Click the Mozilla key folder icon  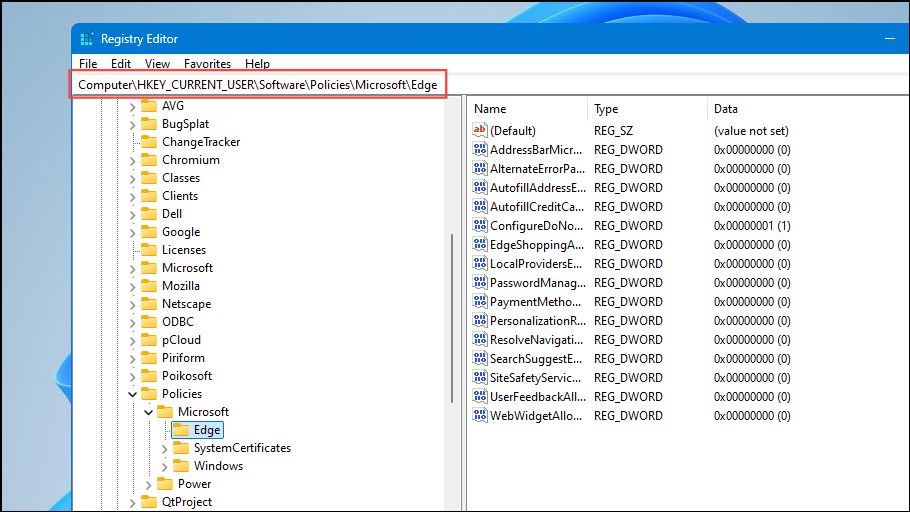[149, 286]
